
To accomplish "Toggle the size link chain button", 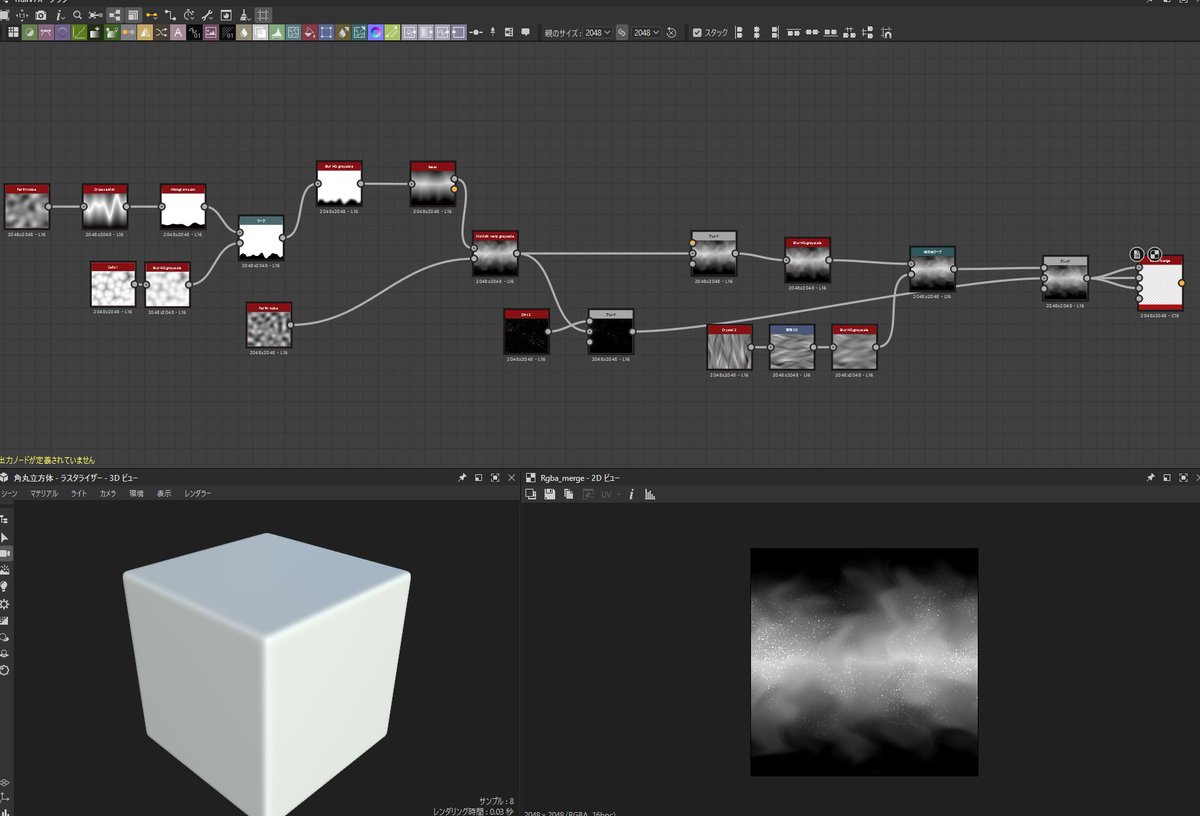I will tap(621, 32).
